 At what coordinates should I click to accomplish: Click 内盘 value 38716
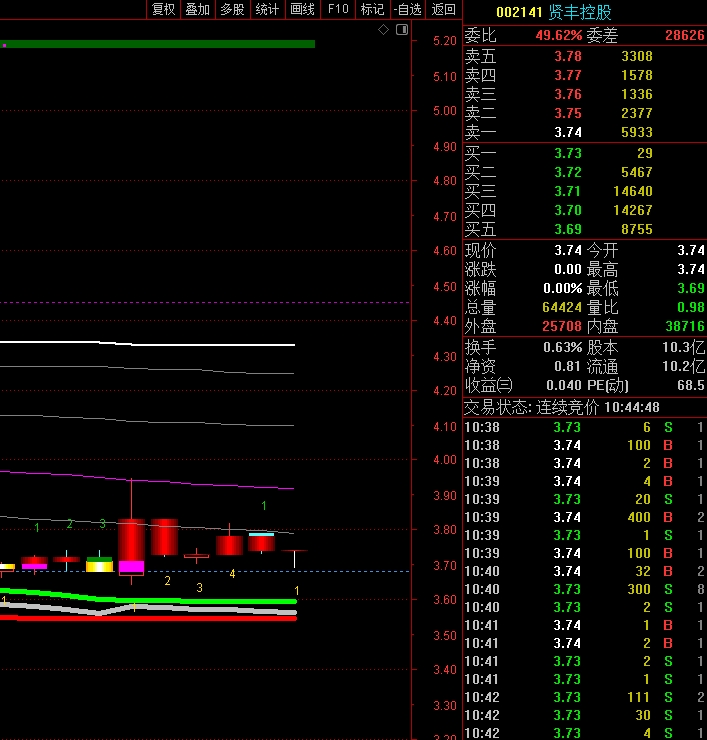[685, 326]
